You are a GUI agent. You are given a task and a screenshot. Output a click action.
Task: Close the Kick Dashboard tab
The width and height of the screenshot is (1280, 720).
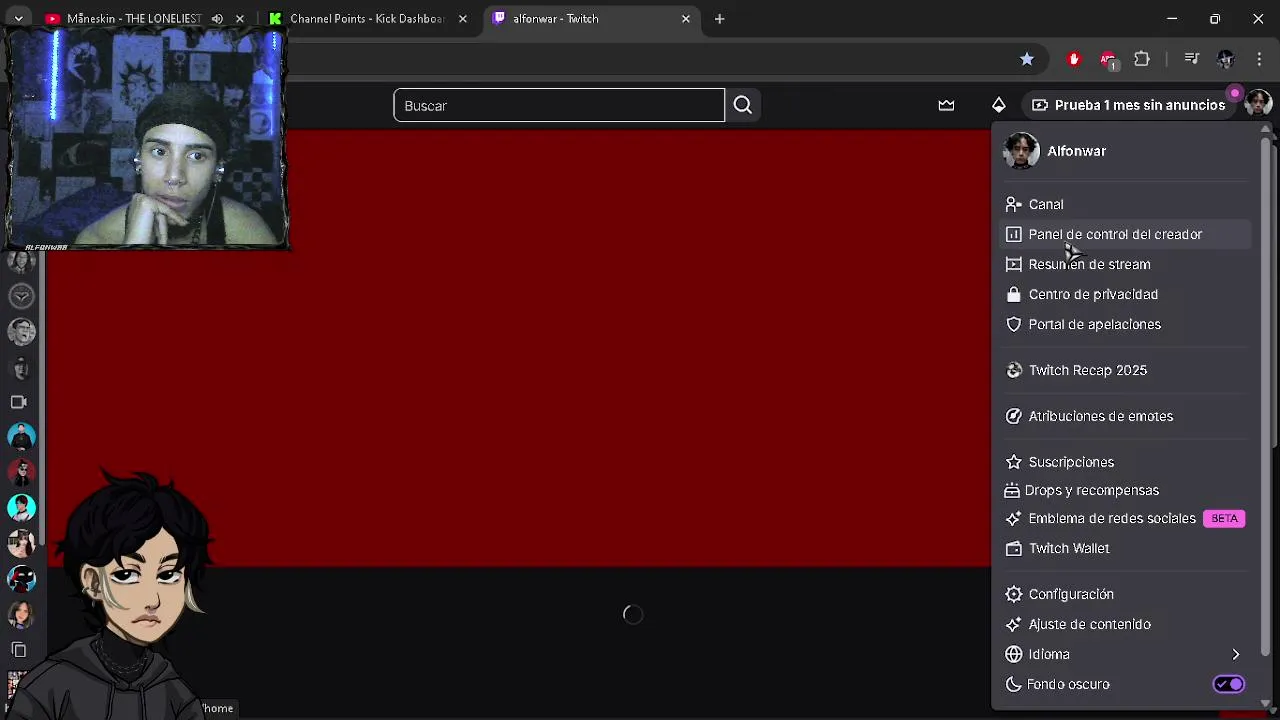(463, 19)
